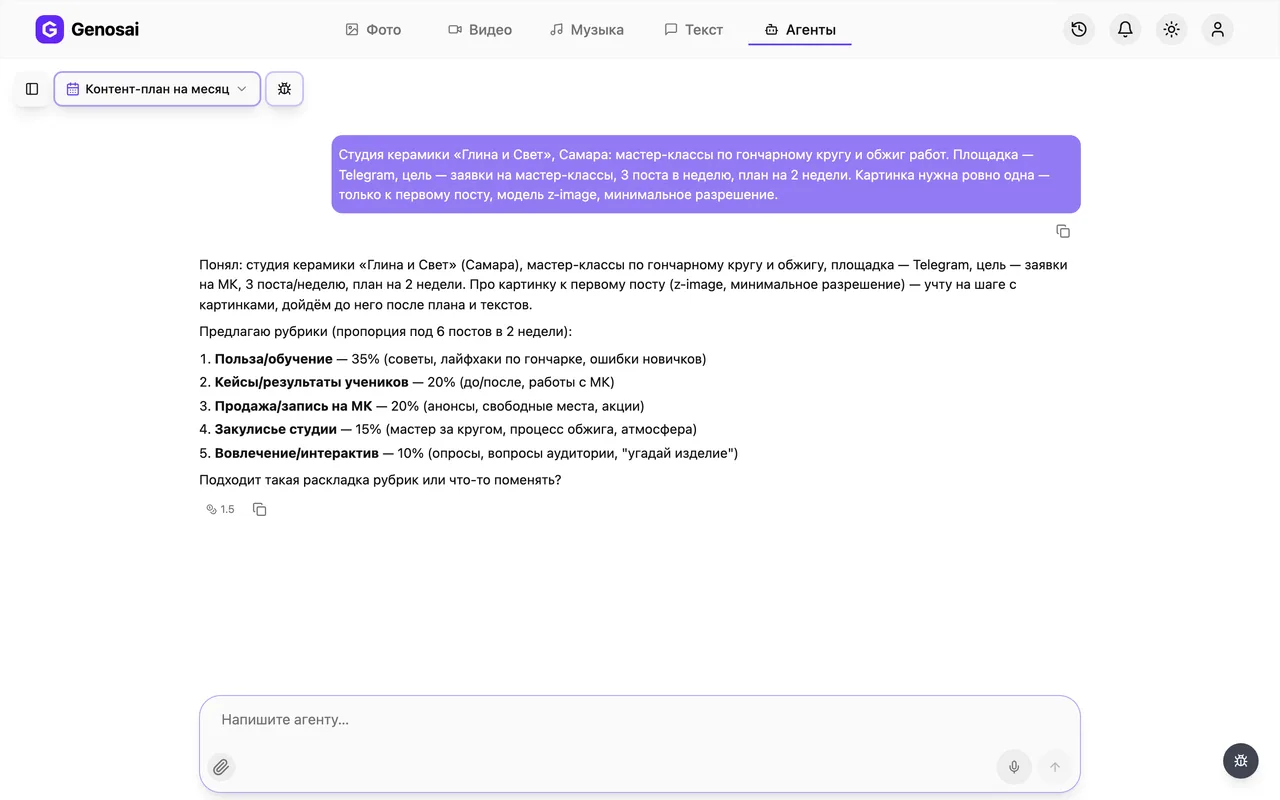Open the floating bug button bottom-right
1280x800 pixels.
[x=1241, y=761]
